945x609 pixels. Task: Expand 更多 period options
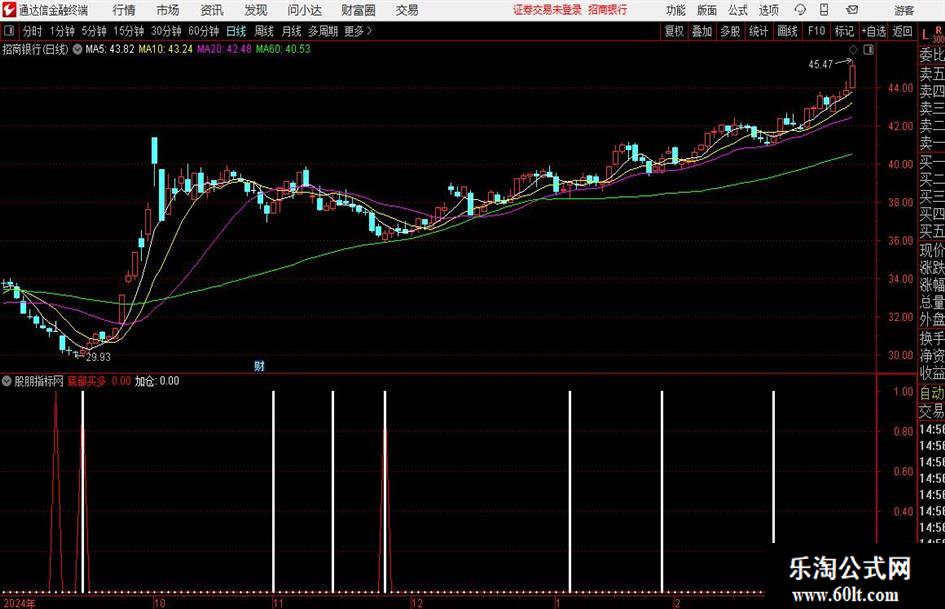[358, 31]
